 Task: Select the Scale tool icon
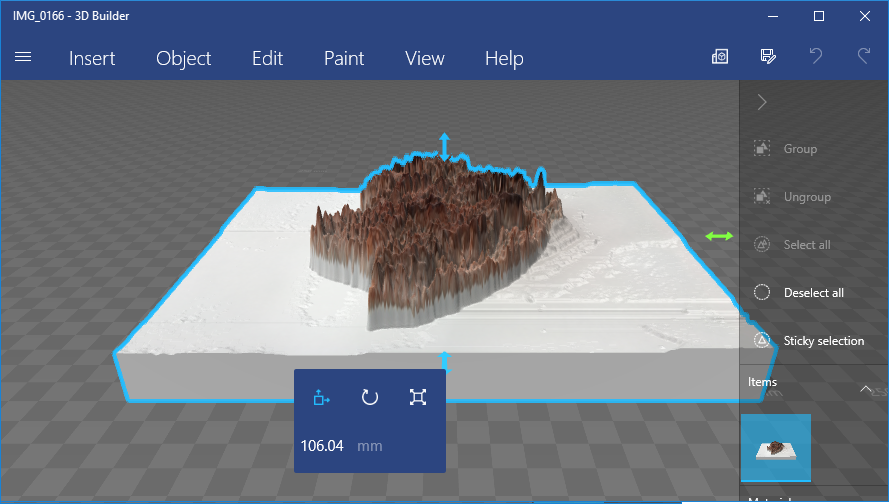tap(418, 397)
